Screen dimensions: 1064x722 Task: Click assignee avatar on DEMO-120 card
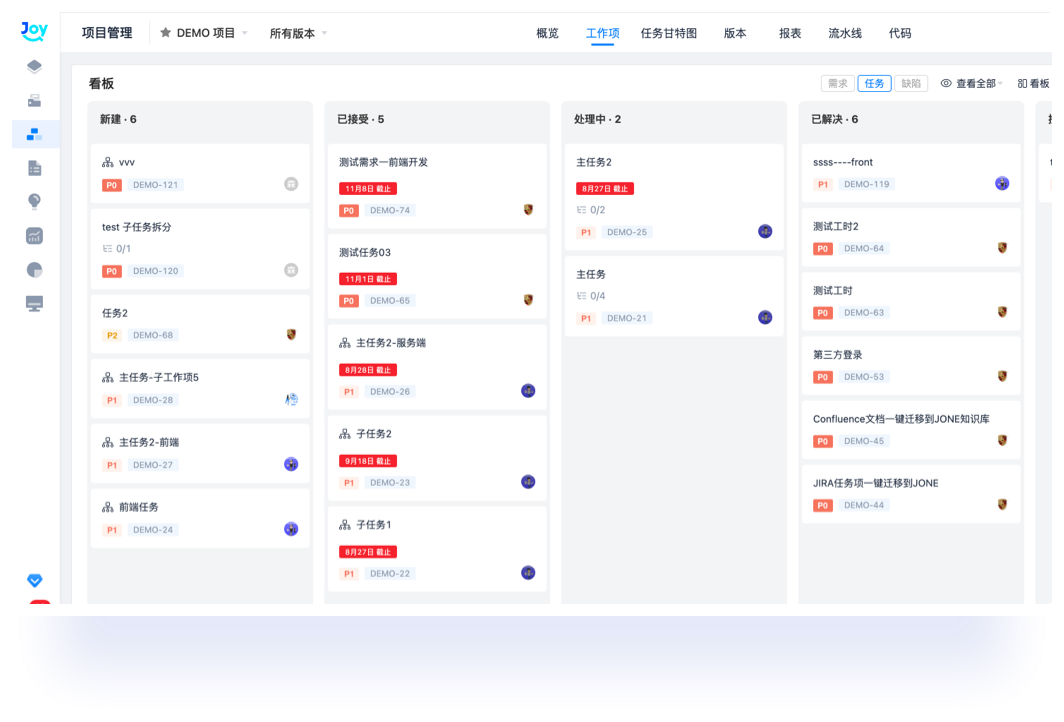tap(291, 270)
